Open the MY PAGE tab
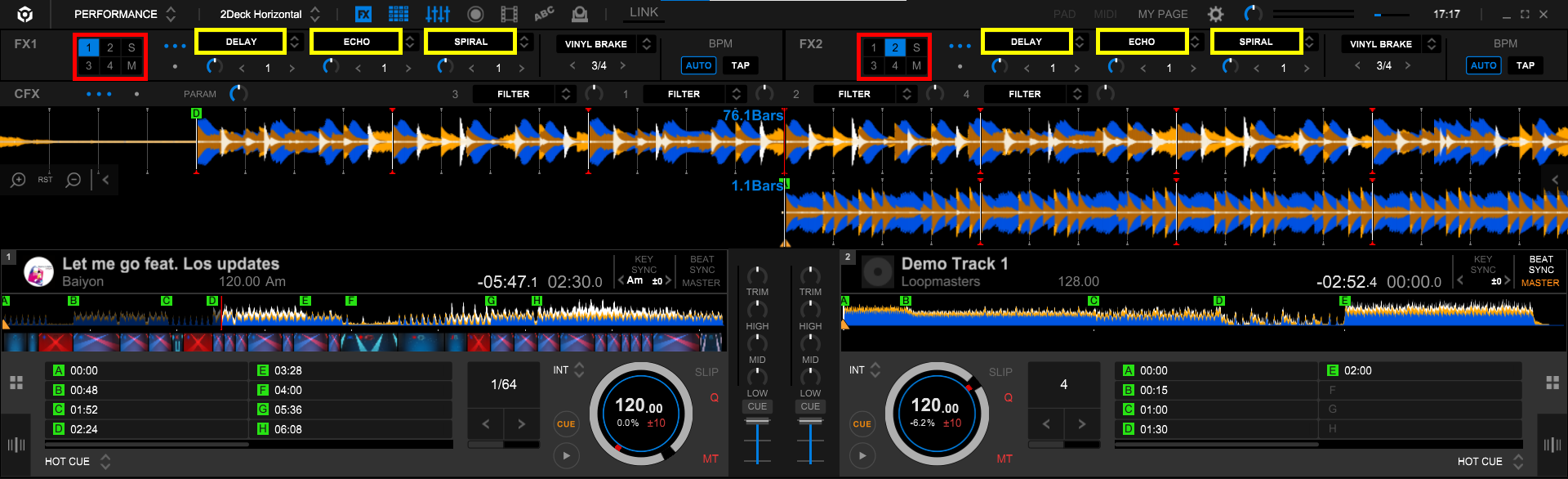The image size is (1568, 479). 1163,14
